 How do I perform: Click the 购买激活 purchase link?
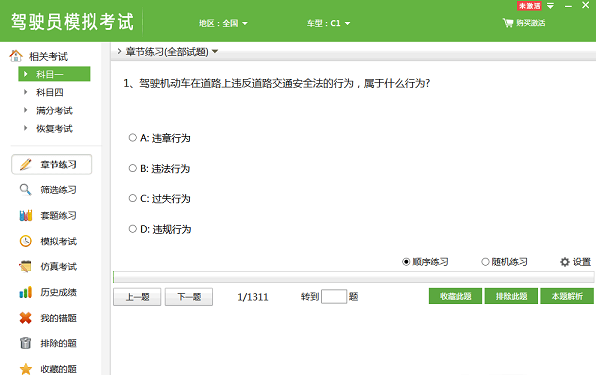point(531,23)
